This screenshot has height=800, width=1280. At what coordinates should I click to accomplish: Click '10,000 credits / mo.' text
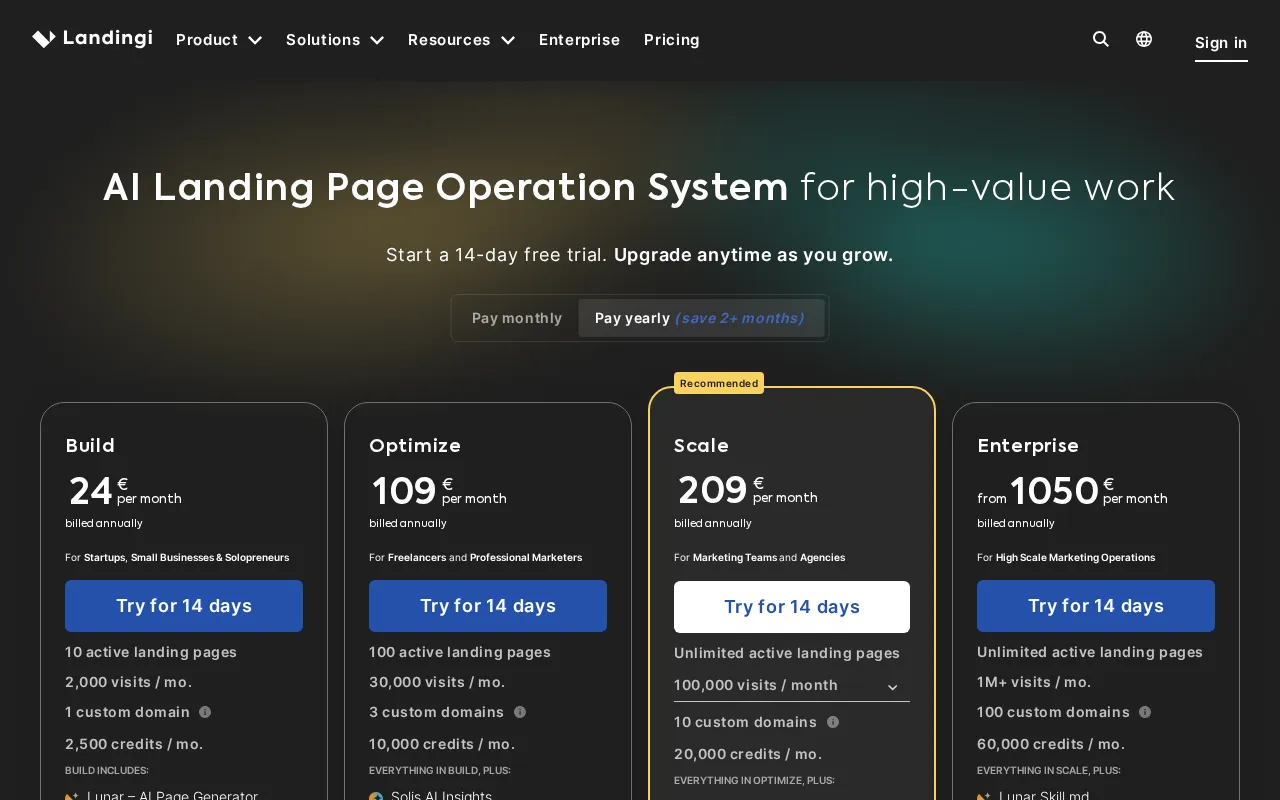point(442,744)
